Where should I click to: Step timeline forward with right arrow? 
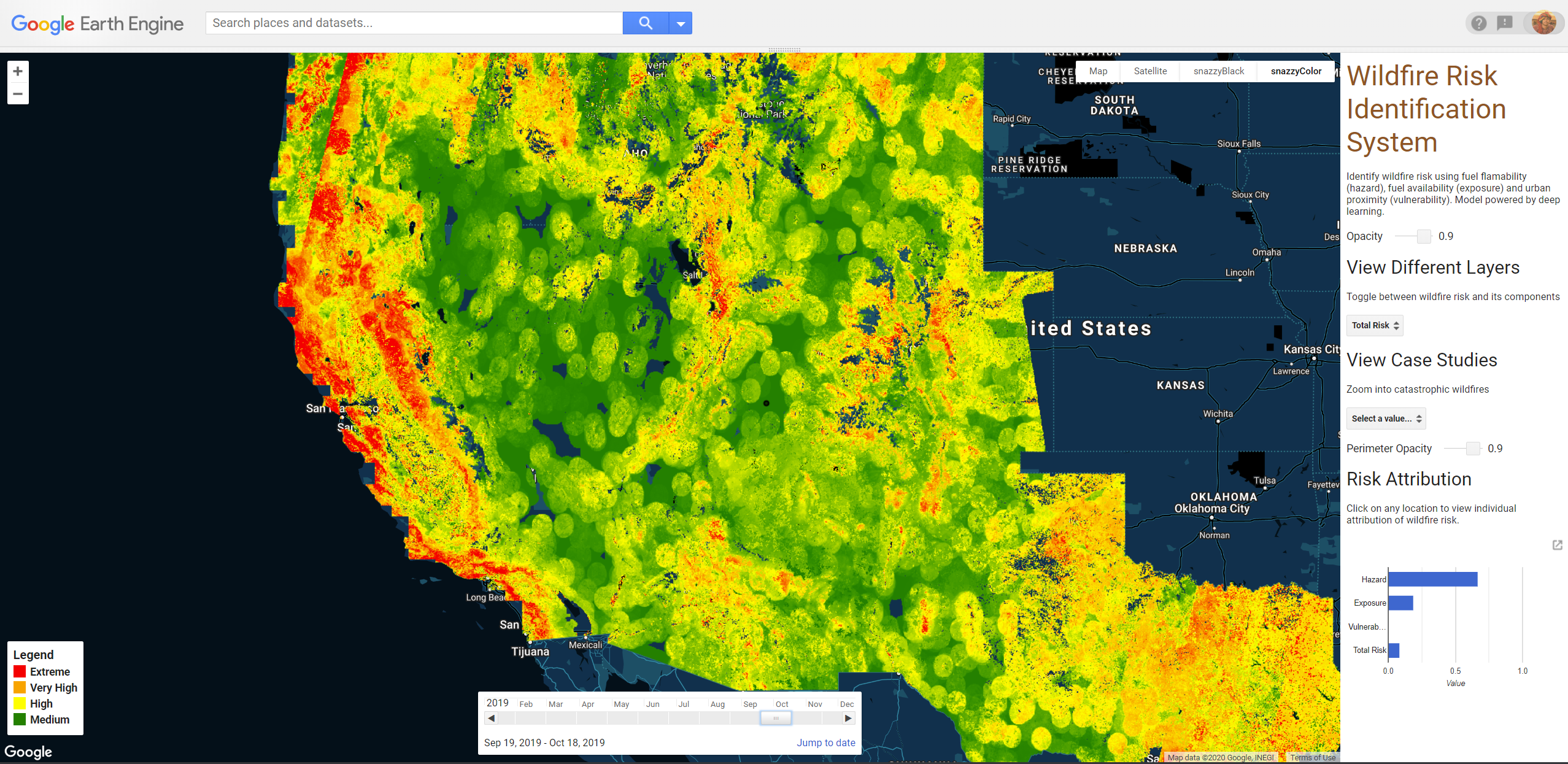(x=848, y=718)
